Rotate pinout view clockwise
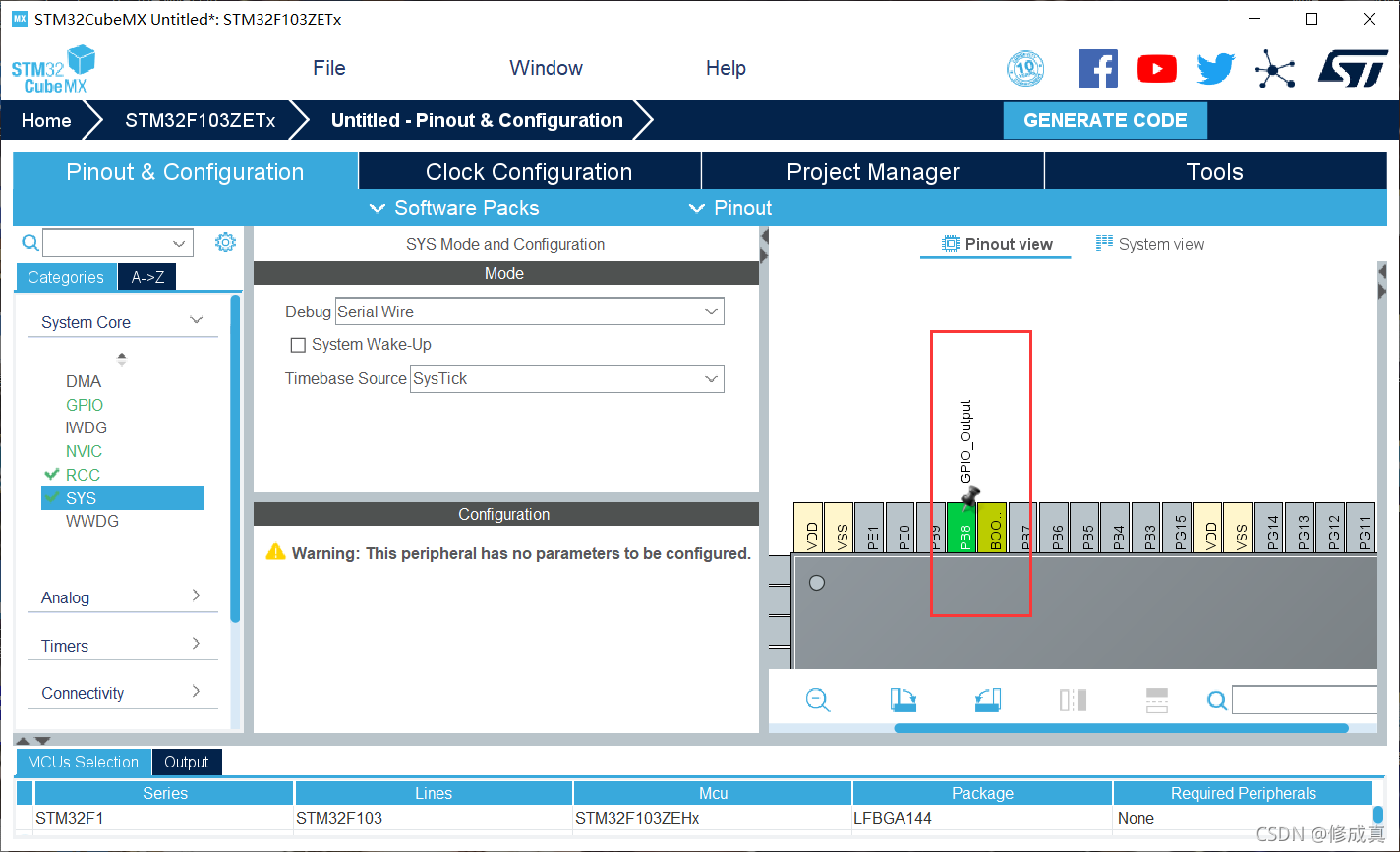 point(903,700)
